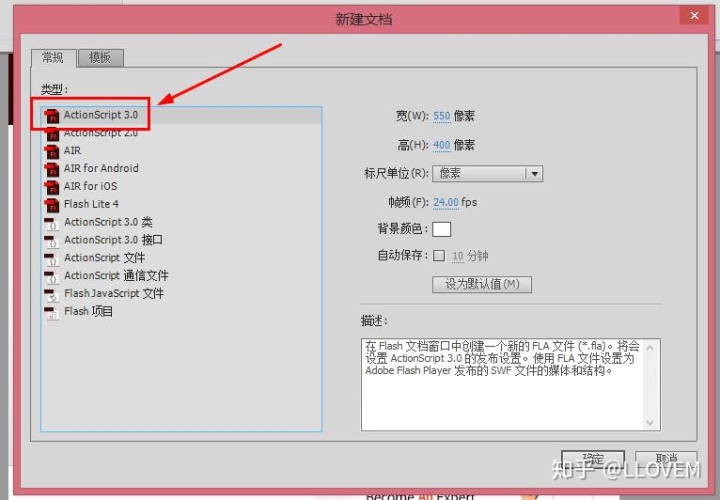Pick the Flash JavaScript 文件 icon

pyautogui.click(x=51, y=294)
